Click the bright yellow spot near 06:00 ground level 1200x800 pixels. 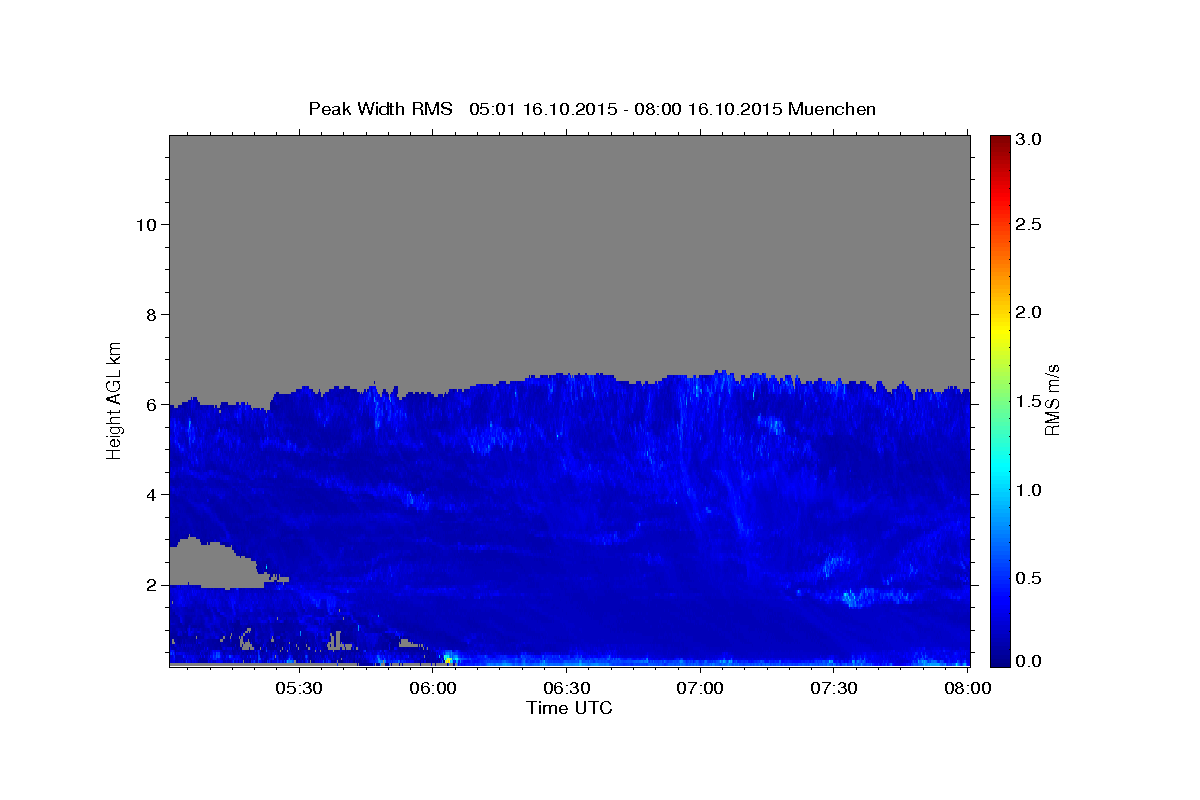tap(448, 658)
